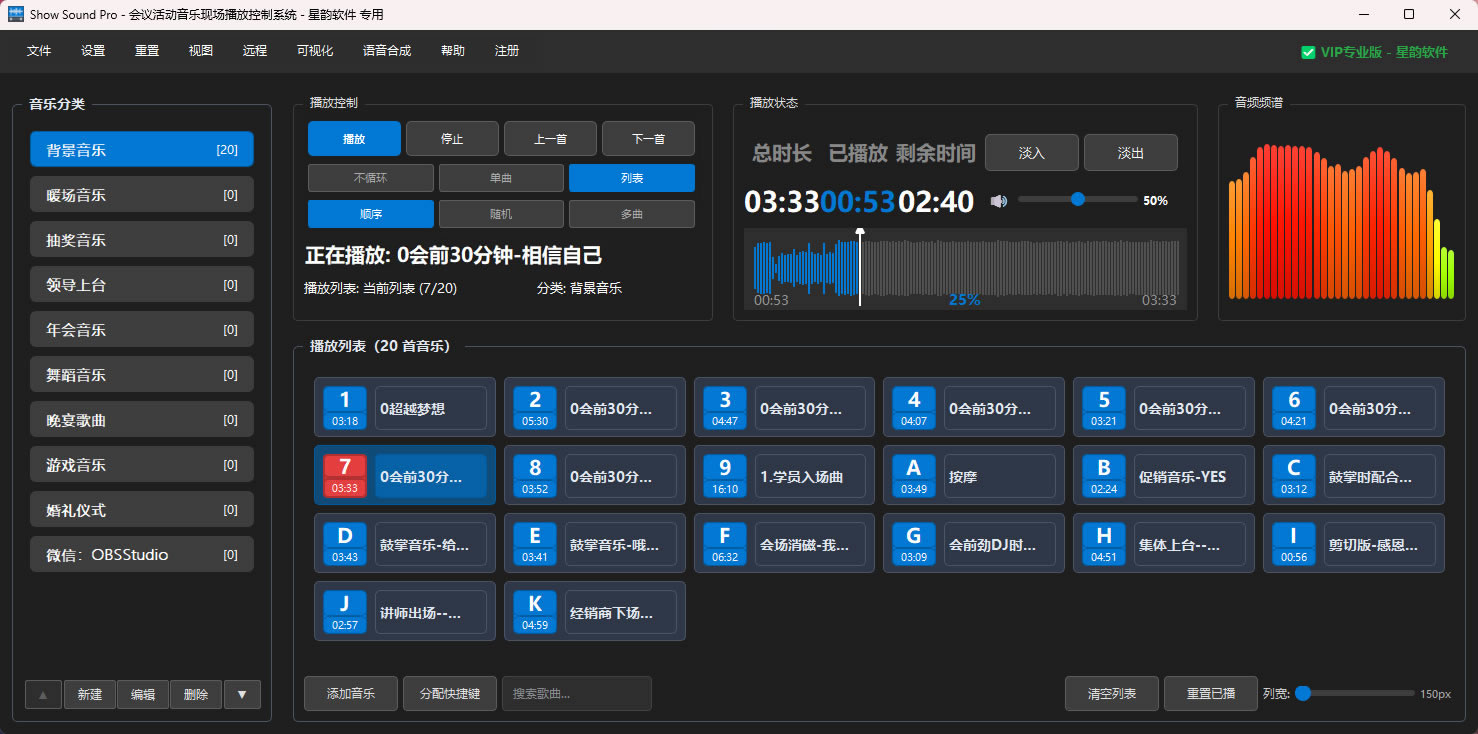Open the 帮助 menu

pyautogui.click(x=452, y=50)
